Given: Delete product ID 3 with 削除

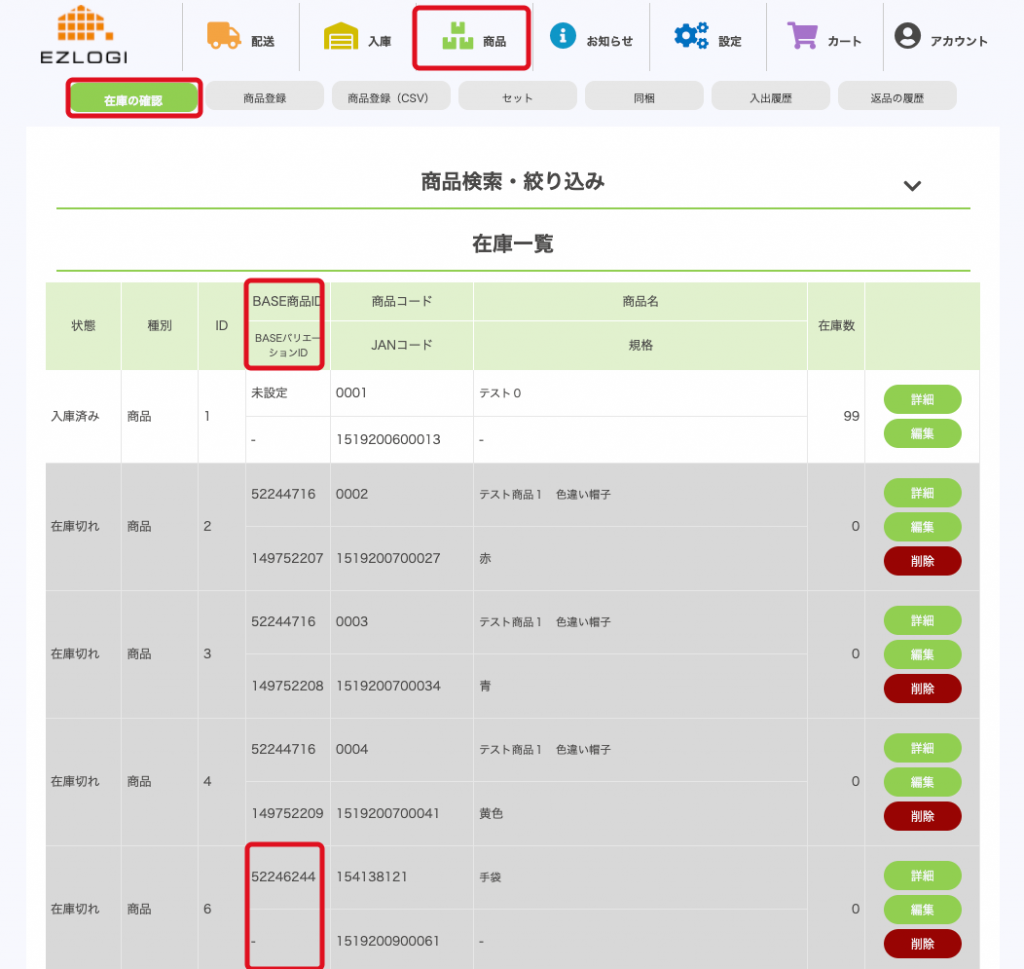Looking at the screenshot, I should tap(922, 688).
